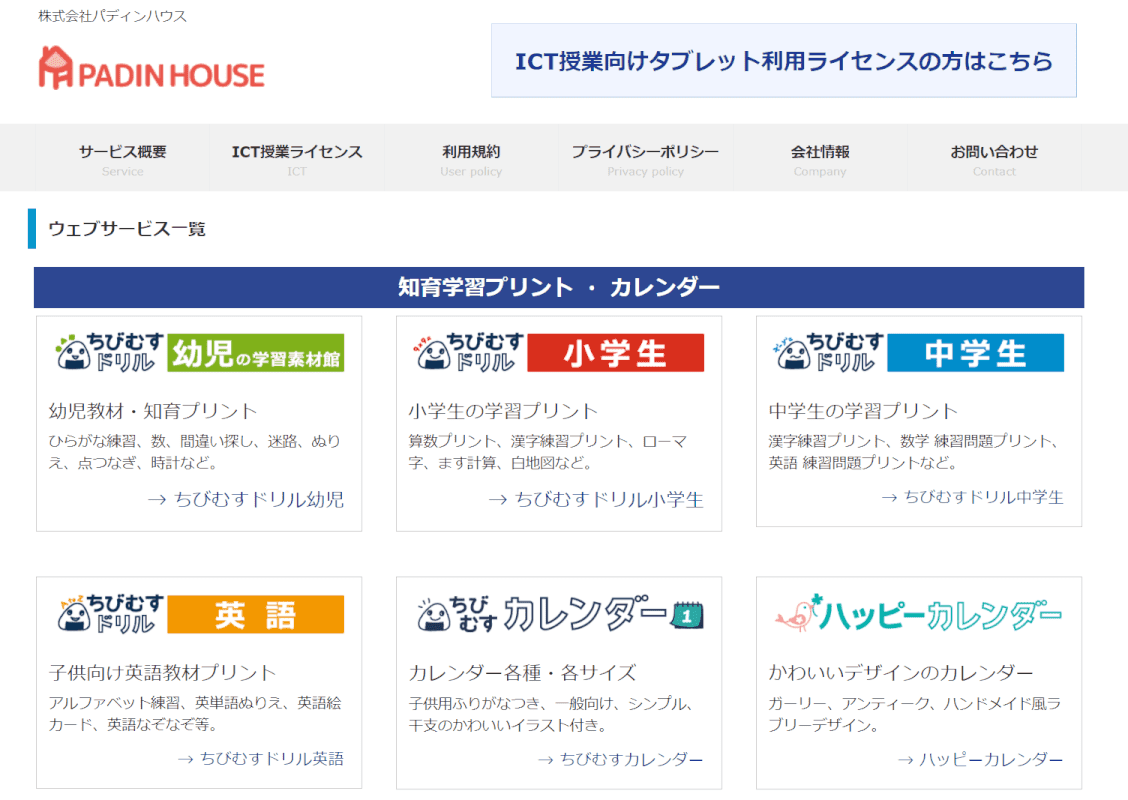Click the 子供向け英語教材プリント heading
Image resolution: width=1128 pixels, height=800 pixels.
pyautogui.click(x=163, y=673)
